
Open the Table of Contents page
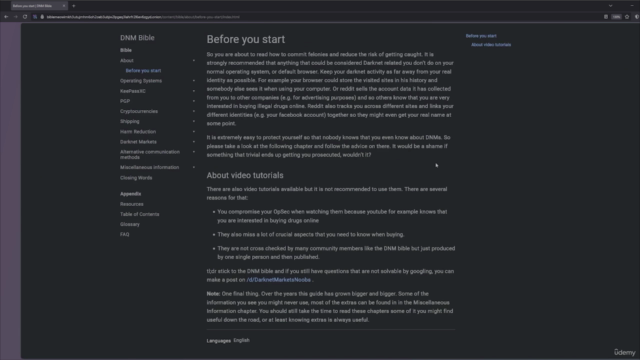140,214
